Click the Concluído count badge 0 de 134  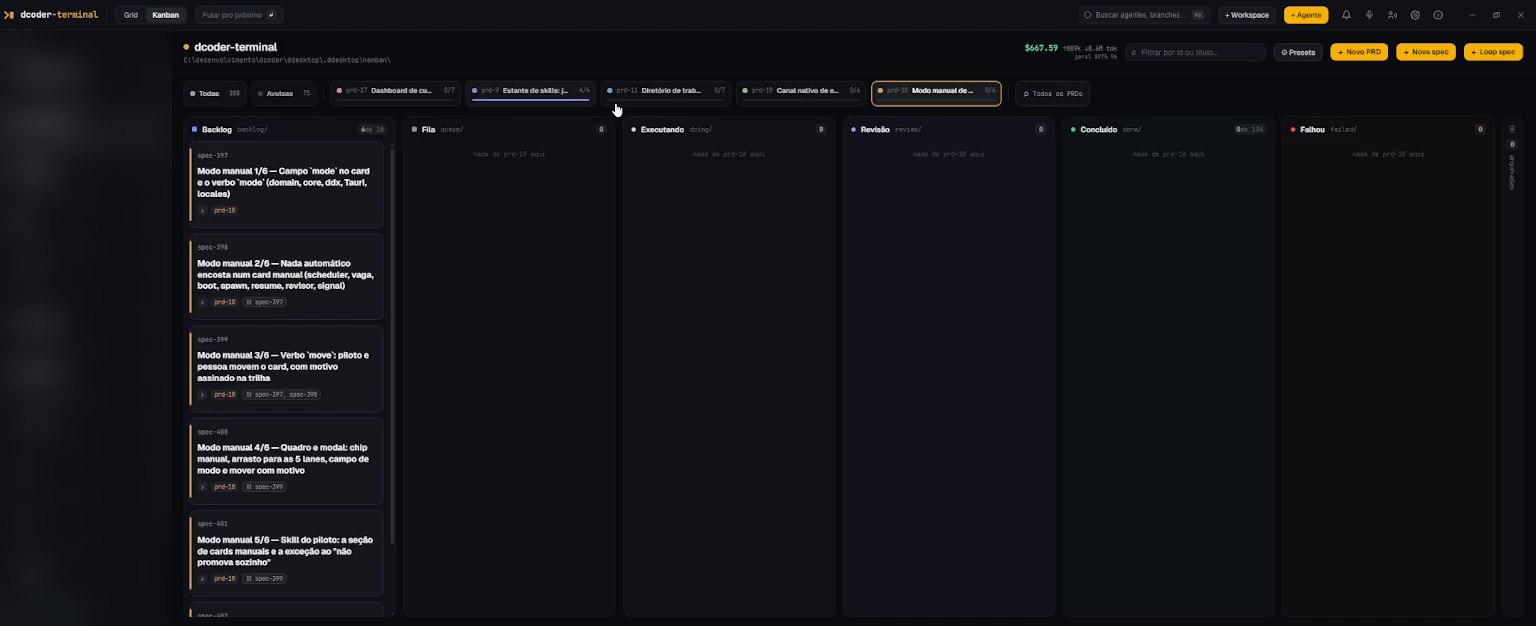1250,129
